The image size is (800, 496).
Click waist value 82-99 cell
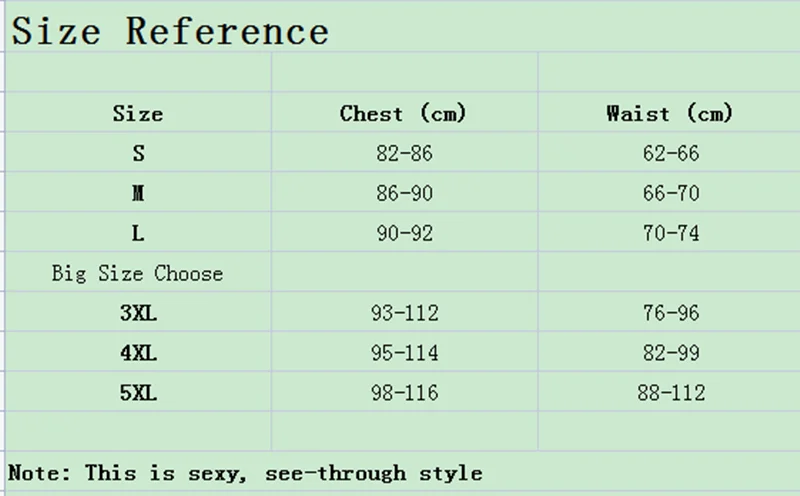click(670, 353)
